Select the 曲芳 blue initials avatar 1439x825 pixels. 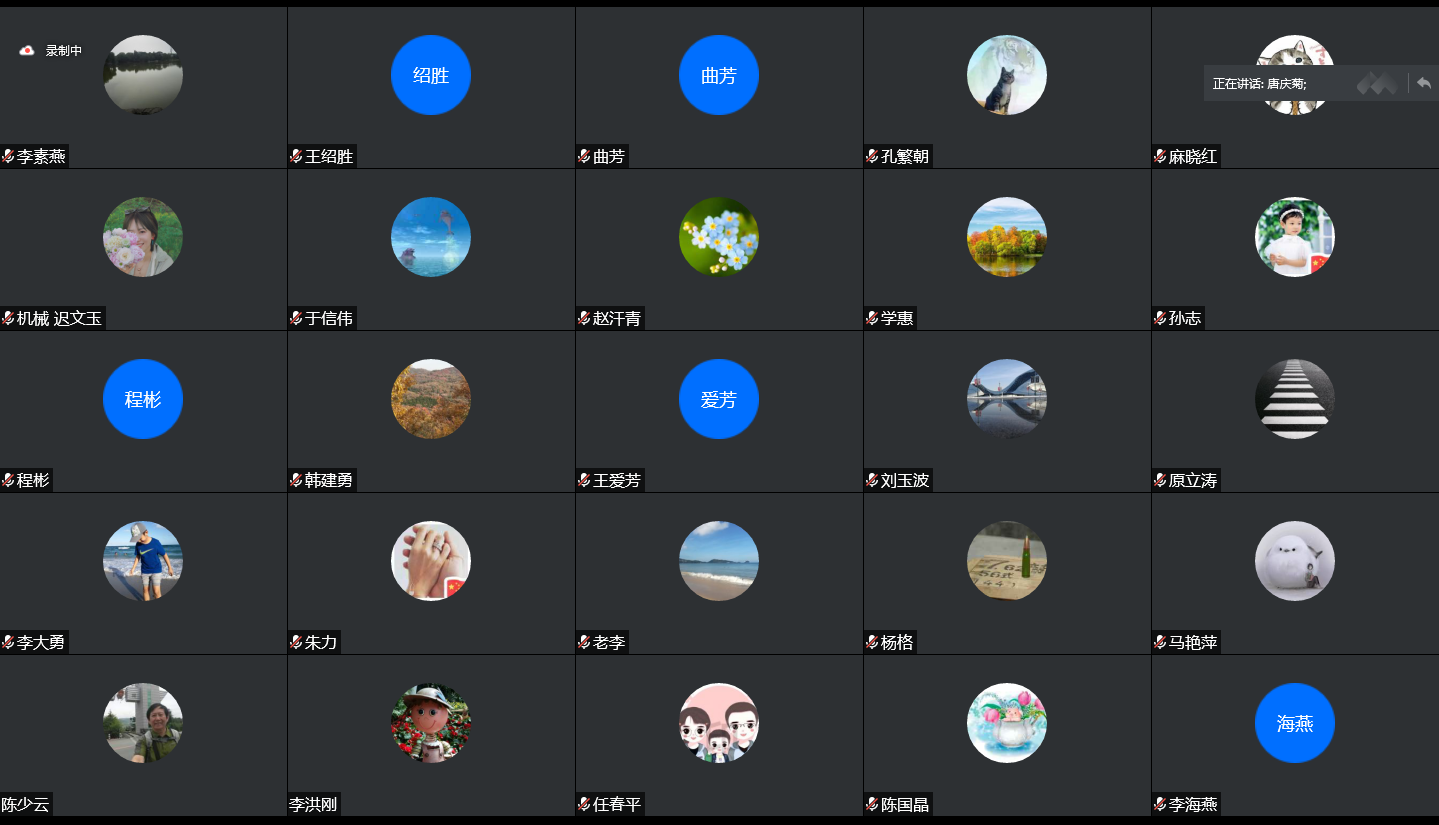point(719,75)
